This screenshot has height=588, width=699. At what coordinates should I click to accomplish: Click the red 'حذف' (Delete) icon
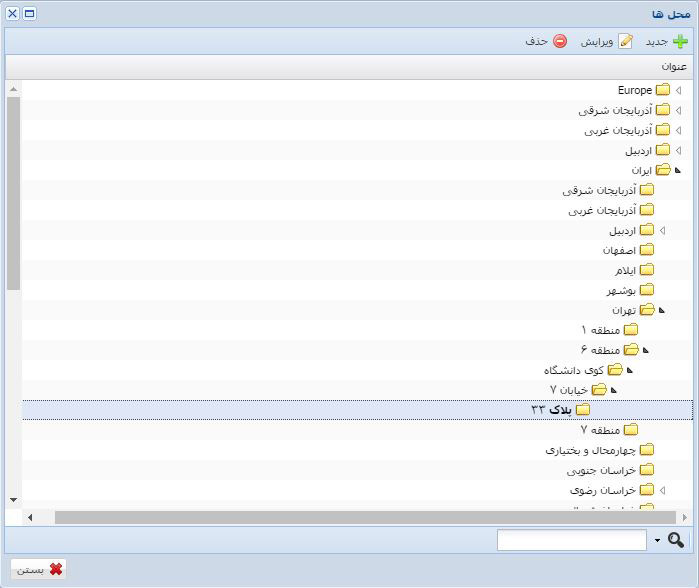pos(560,41)
